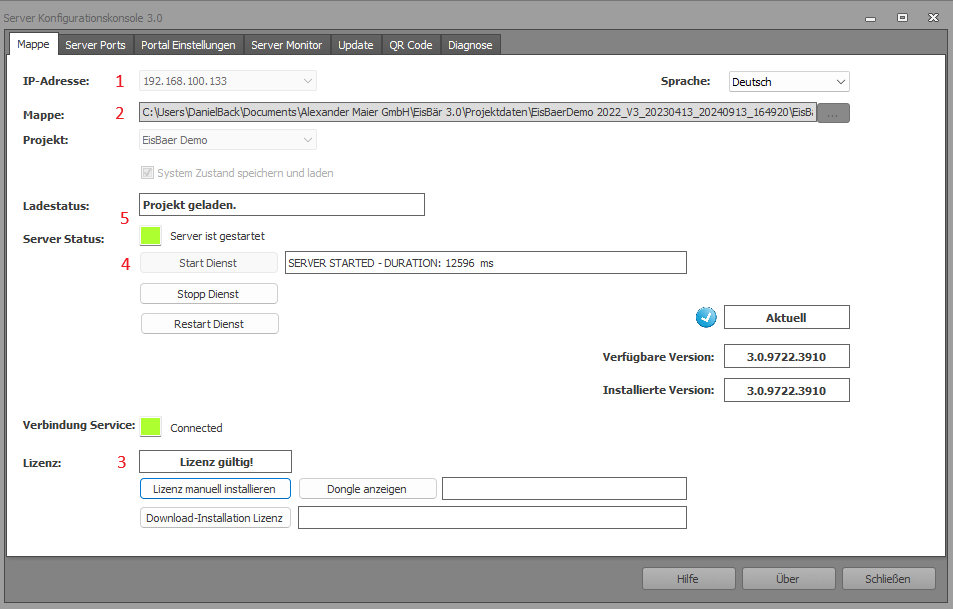Switch to the Mappe tab
The width and height of the screenshot is (953, 609).
33,44
